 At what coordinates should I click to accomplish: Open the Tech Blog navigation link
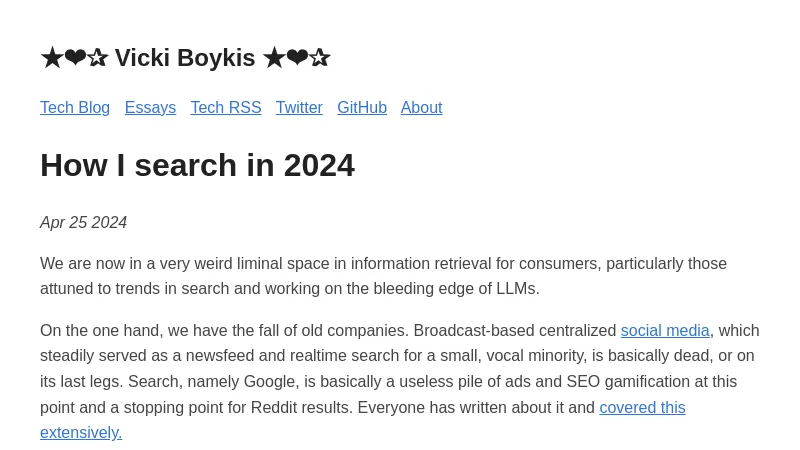[75, 108]
